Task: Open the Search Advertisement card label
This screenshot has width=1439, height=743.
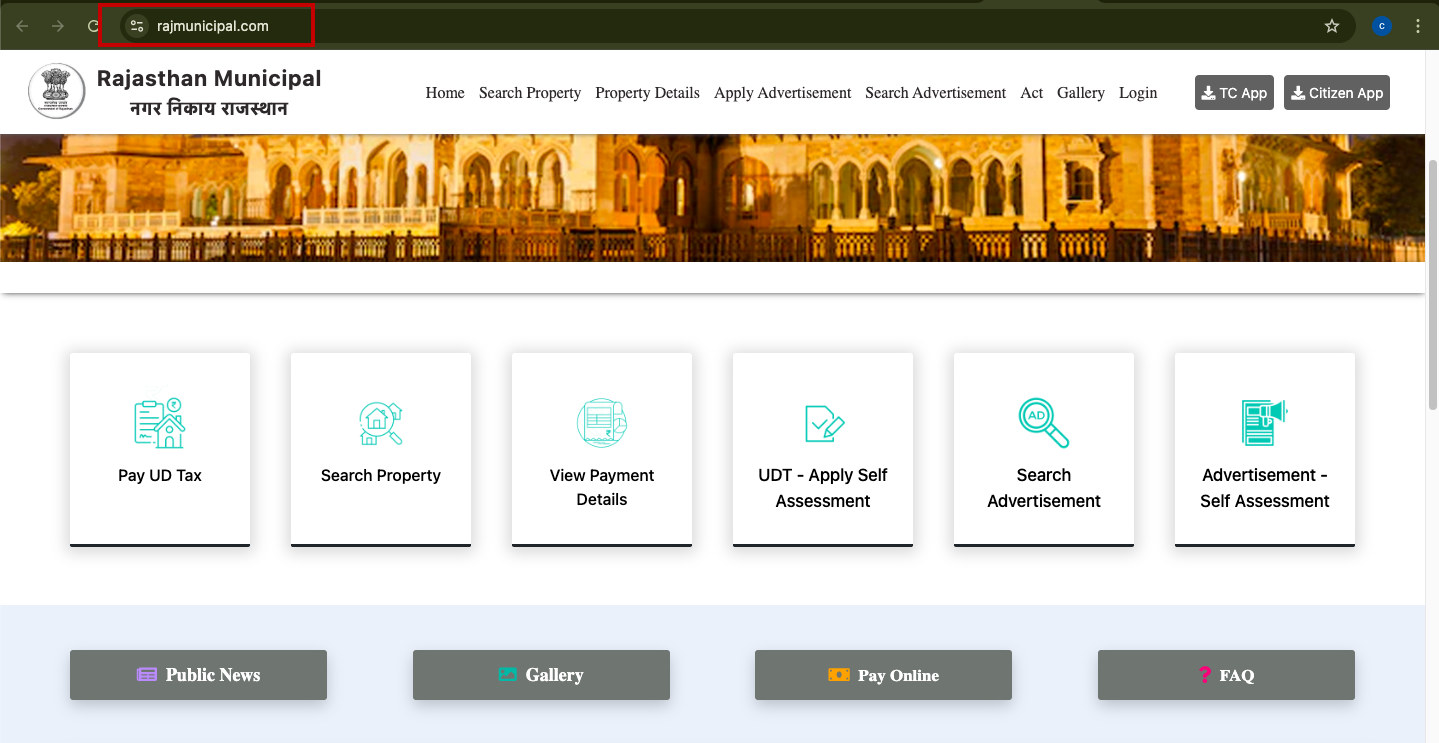Action: (1044, 488)
